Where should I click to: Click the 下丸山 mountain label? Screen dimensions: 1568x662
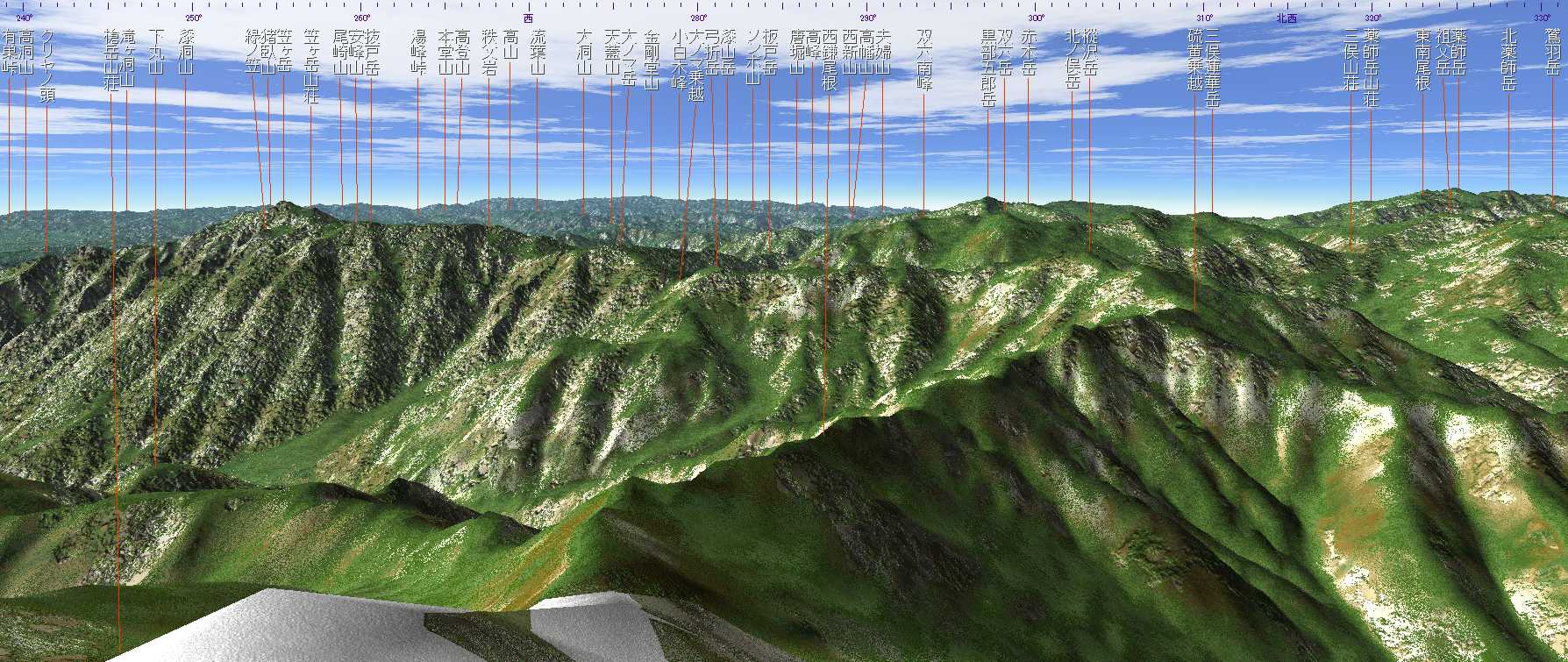pos(156,51)
